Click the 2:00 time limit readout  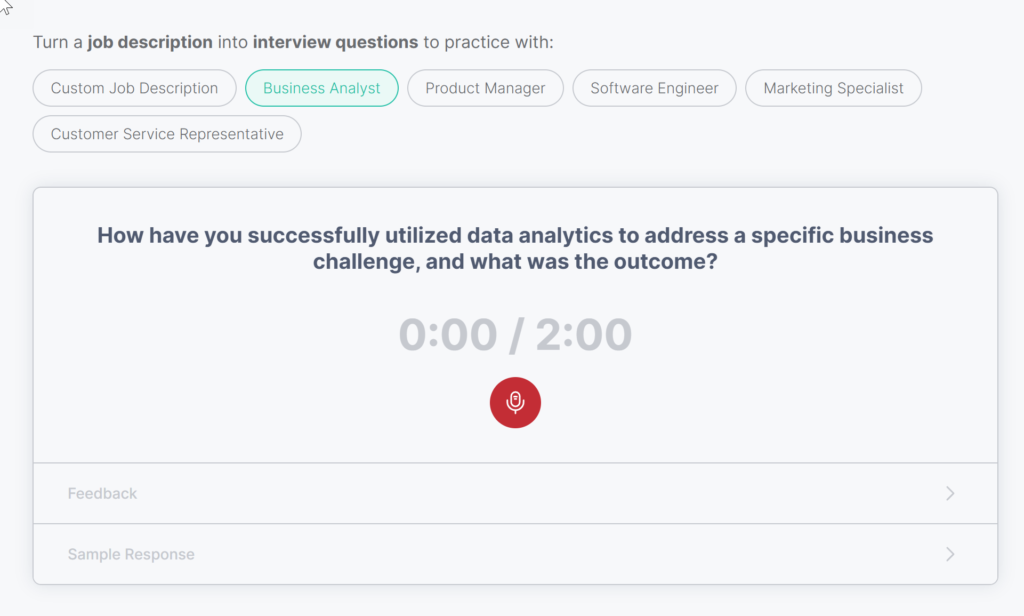pos(584,335)
